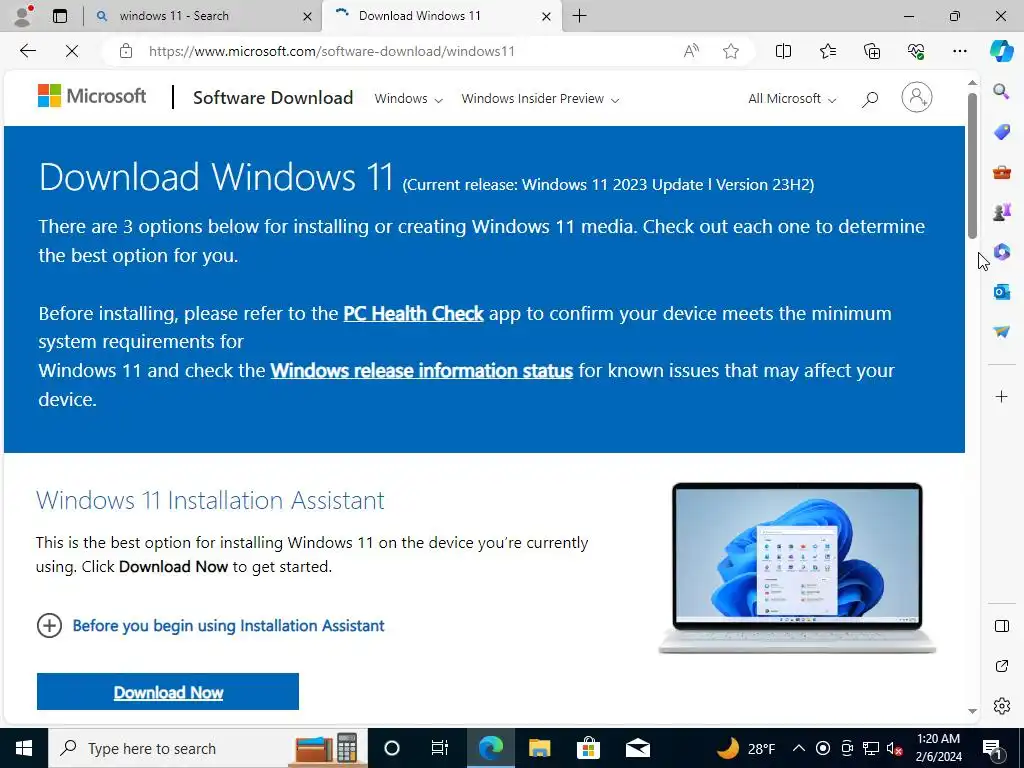Image resolution: width=1024 pixels, height=768 pixels.
Task: Open Mail app from taskbar
Action: pyautogui.click(x=637, y=748)
